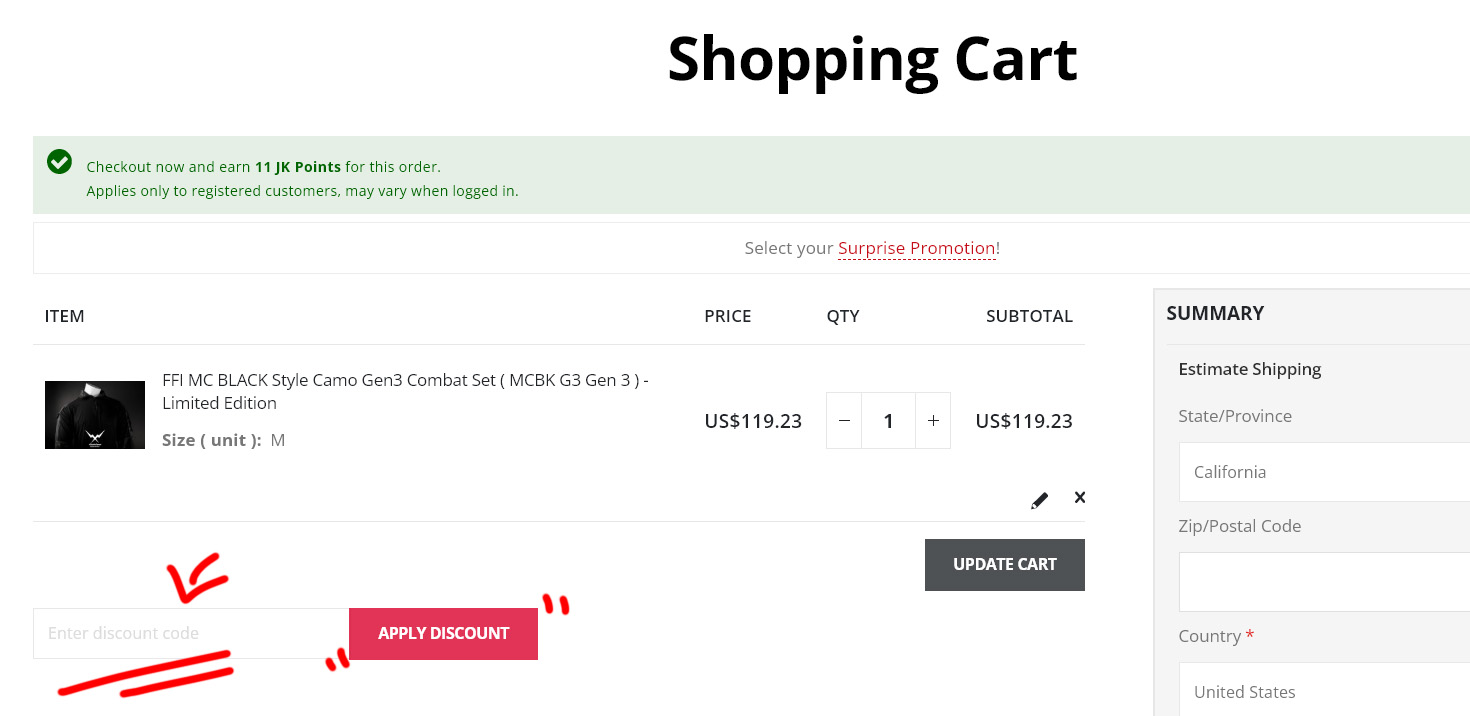Collapse the Estimate Shipping section

click(x=1250, y=369)
